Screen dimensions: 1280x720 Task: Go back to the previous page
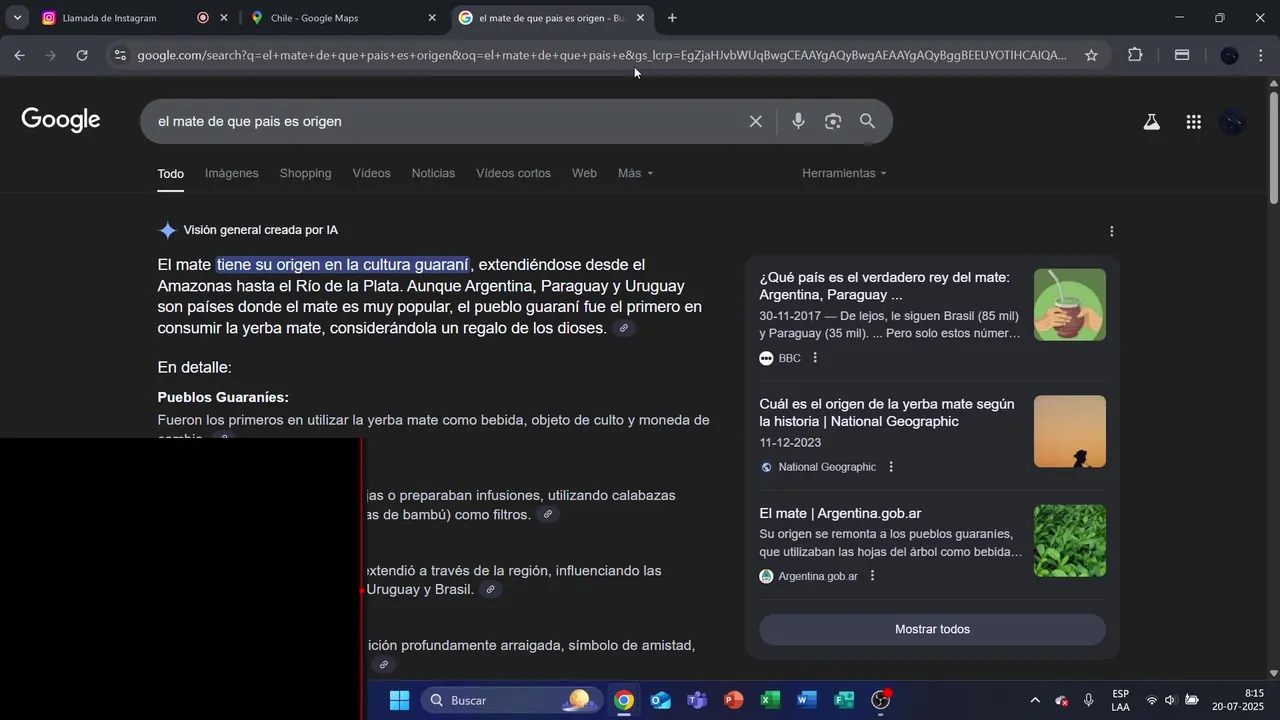point(19,55)
